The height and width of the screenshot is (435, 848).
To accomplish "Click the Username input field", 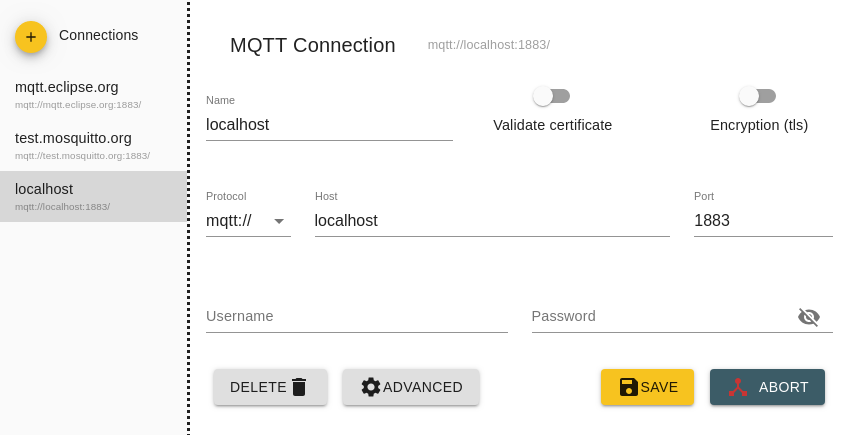I will coord(357,317).
